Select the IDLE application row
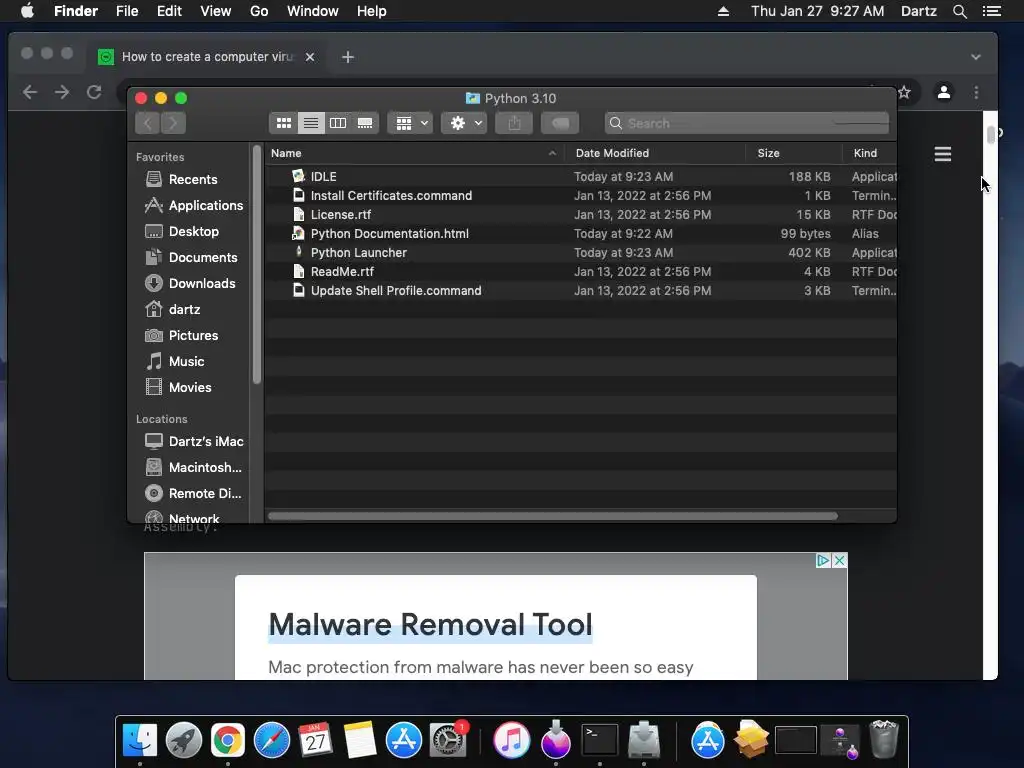The height and width of the screenshot is (768, 1024). point(581,176)
